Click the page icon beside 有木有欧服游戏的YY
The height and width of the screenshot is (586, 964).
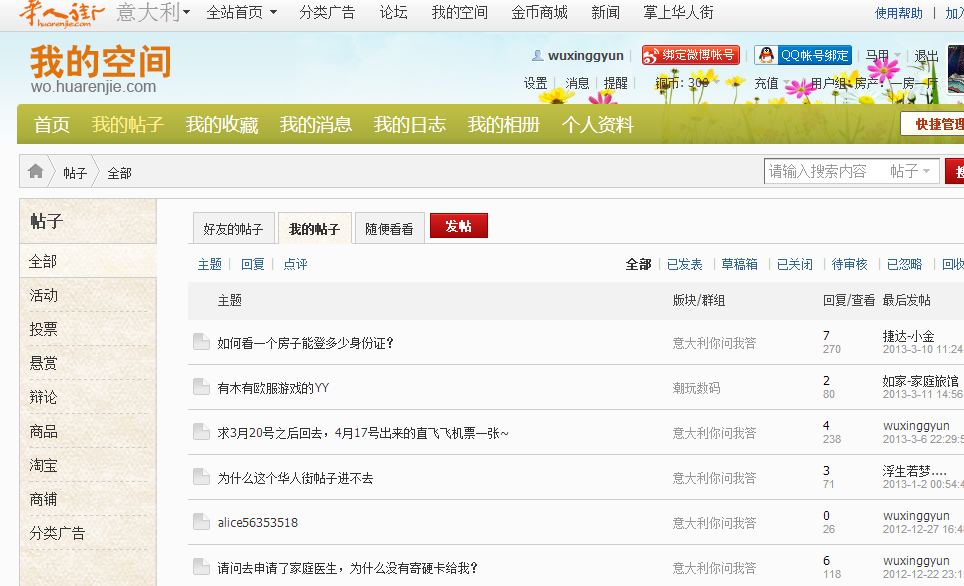(201, 387)
